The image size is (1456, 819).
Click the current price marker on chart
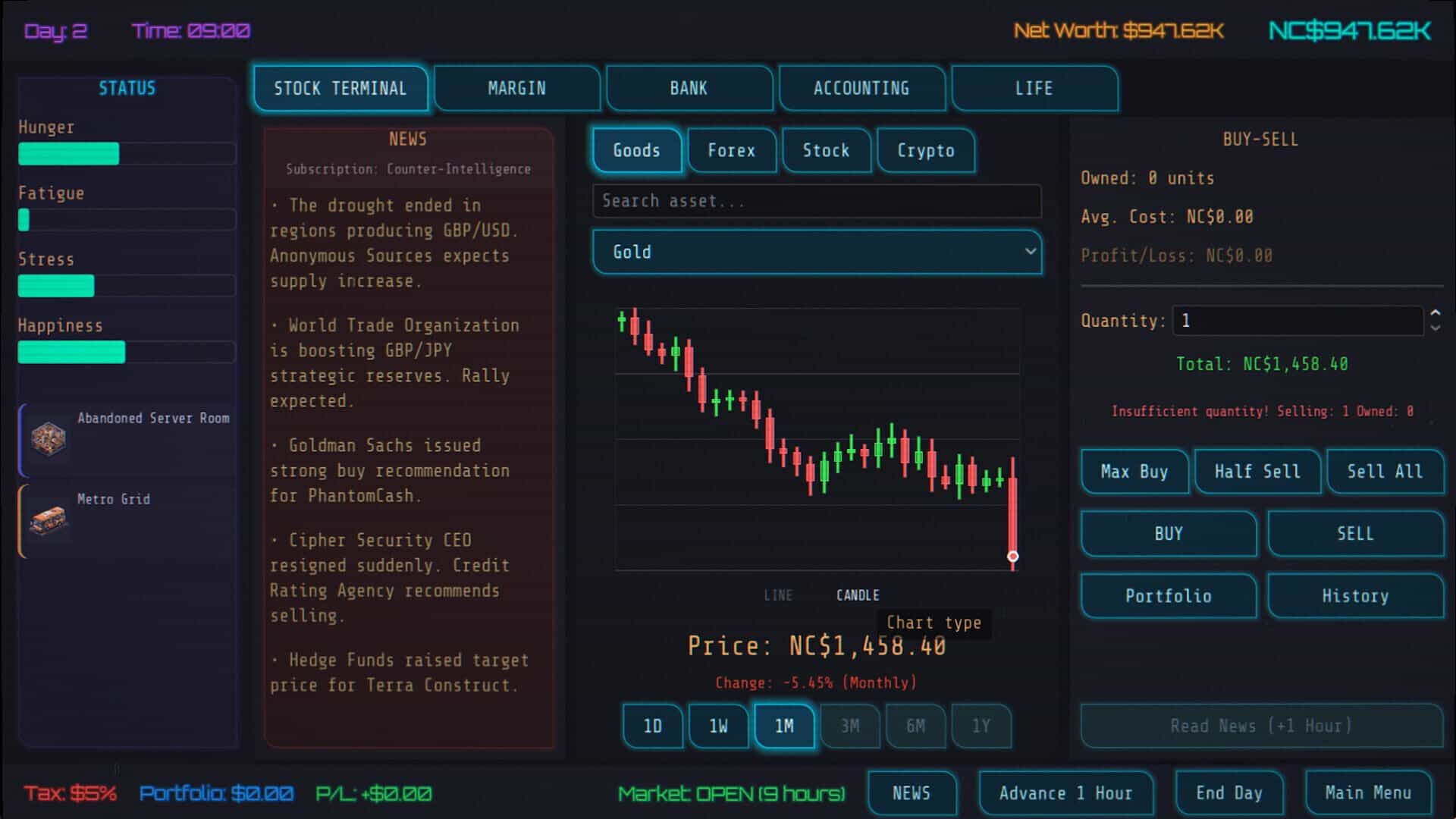click(x=1012, y=557)
